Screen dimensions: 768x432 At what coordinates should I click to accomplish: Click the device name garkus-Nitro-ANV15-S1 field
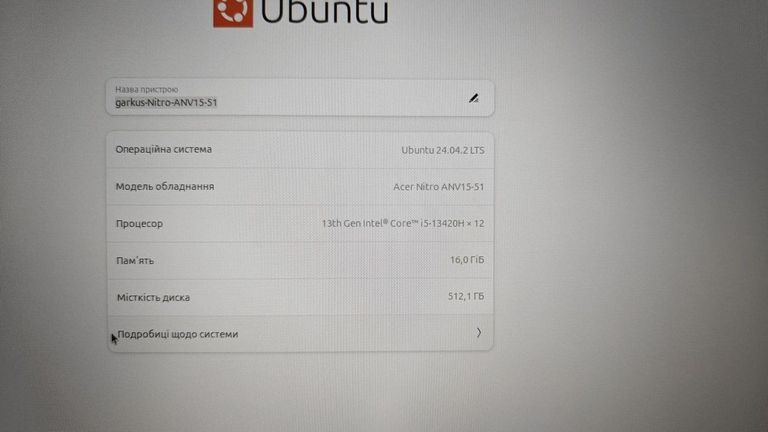(300, 97)
